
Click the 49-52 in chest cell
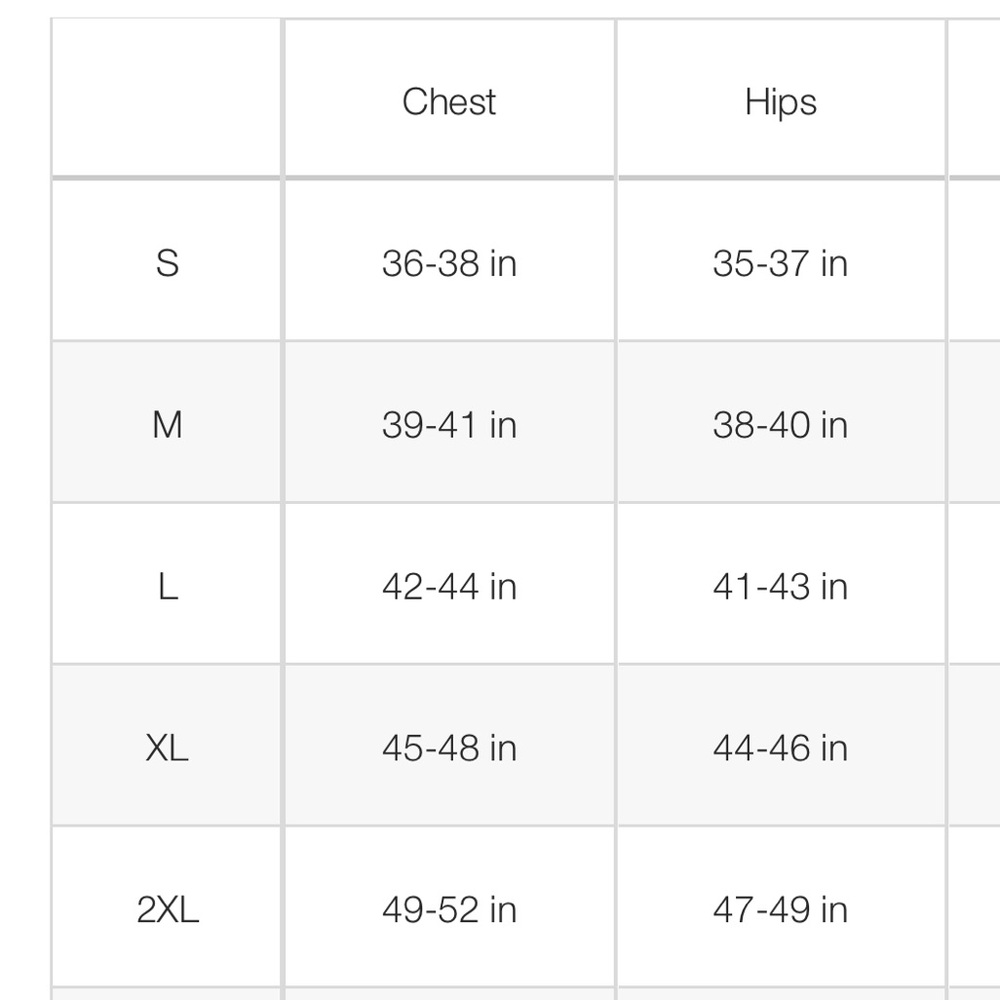click(x=449, y=906)
